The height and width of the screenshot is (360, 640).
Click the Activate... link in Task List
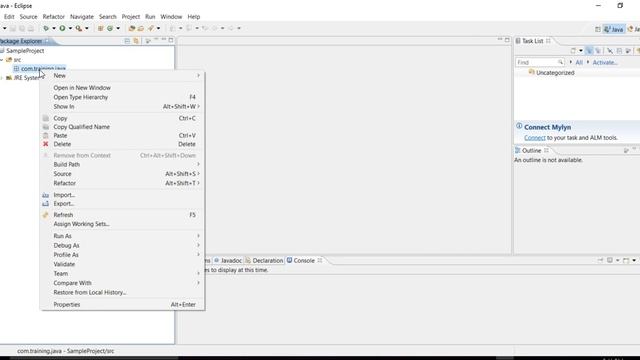pyautogui.click(x=605, y=62)
